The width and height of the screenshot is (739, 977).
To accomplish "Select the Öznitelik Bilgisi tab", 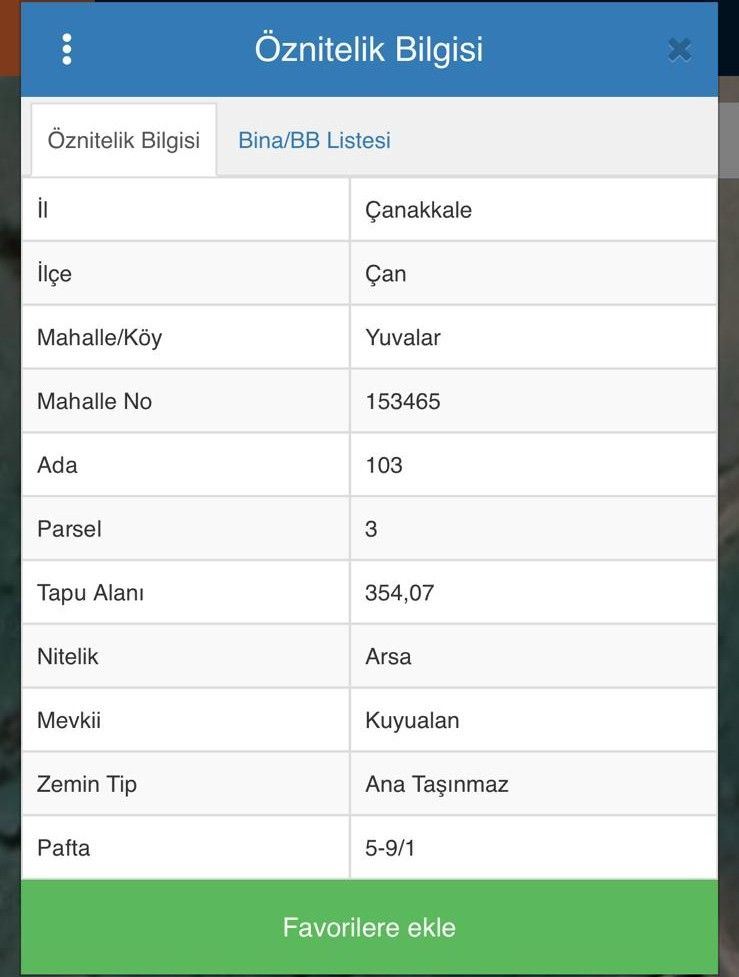I will pyautogui.click(x=124, y=140).
